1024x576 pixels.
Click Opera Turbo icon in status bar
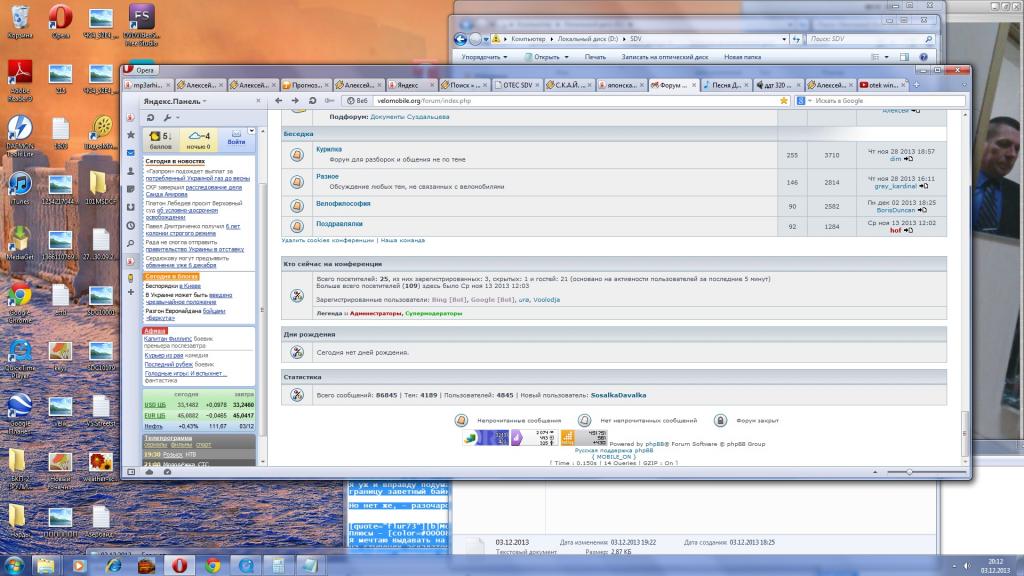coord(167,472)
